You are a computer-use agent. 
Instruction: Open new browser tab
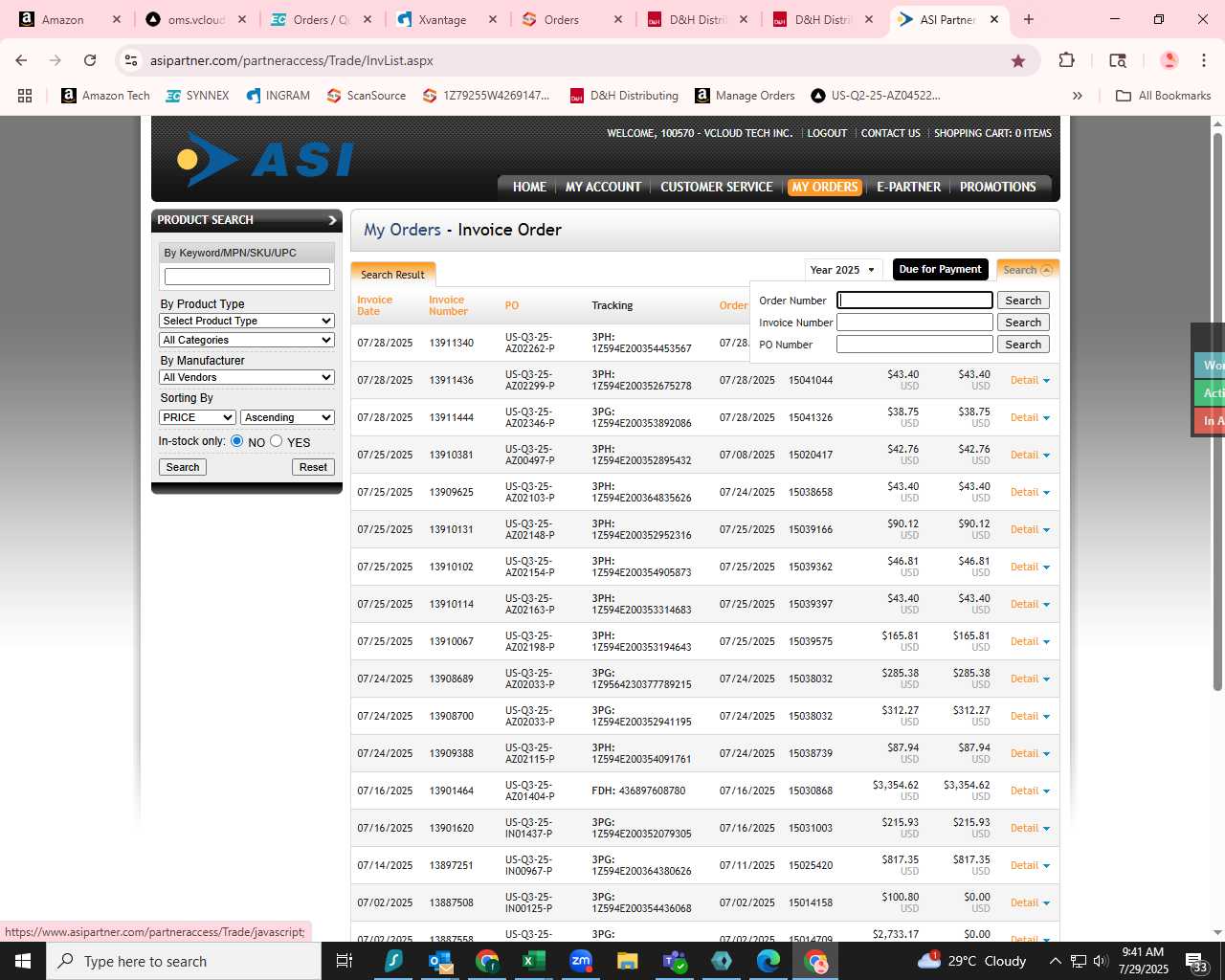(x=1029, y=19)
